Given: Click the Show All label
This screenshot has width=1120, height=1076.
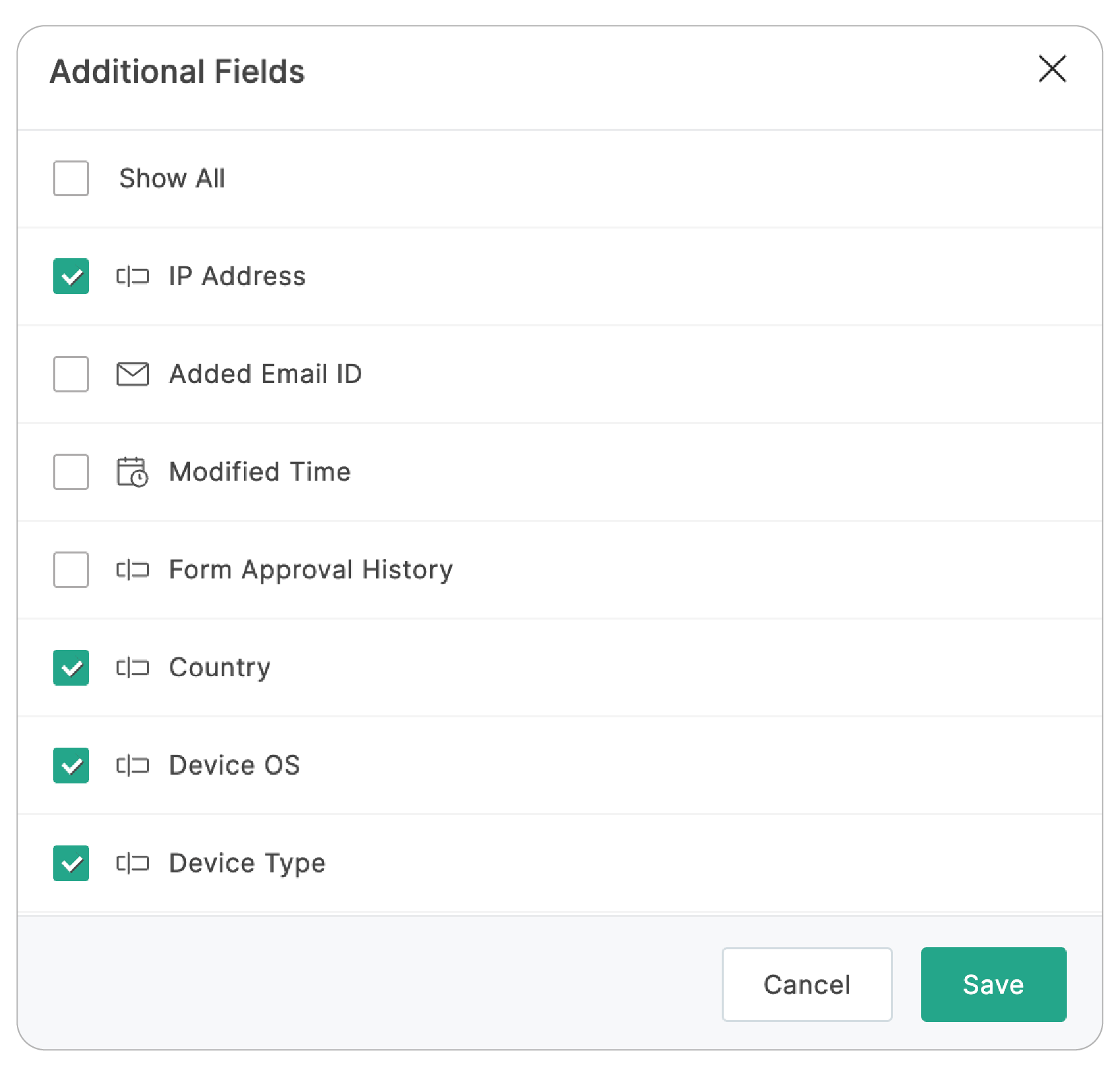Looking at the screenshot, I should [x=172, y=179].
